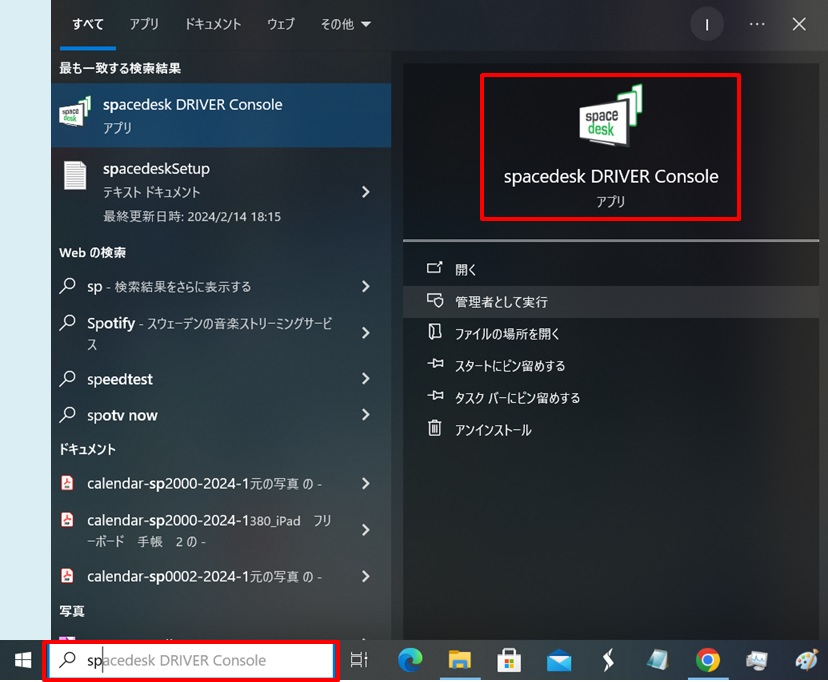828x682 pixels.
Task: Expand the spacedeskSetup result details arrow
Action: [x=365, y=192]
